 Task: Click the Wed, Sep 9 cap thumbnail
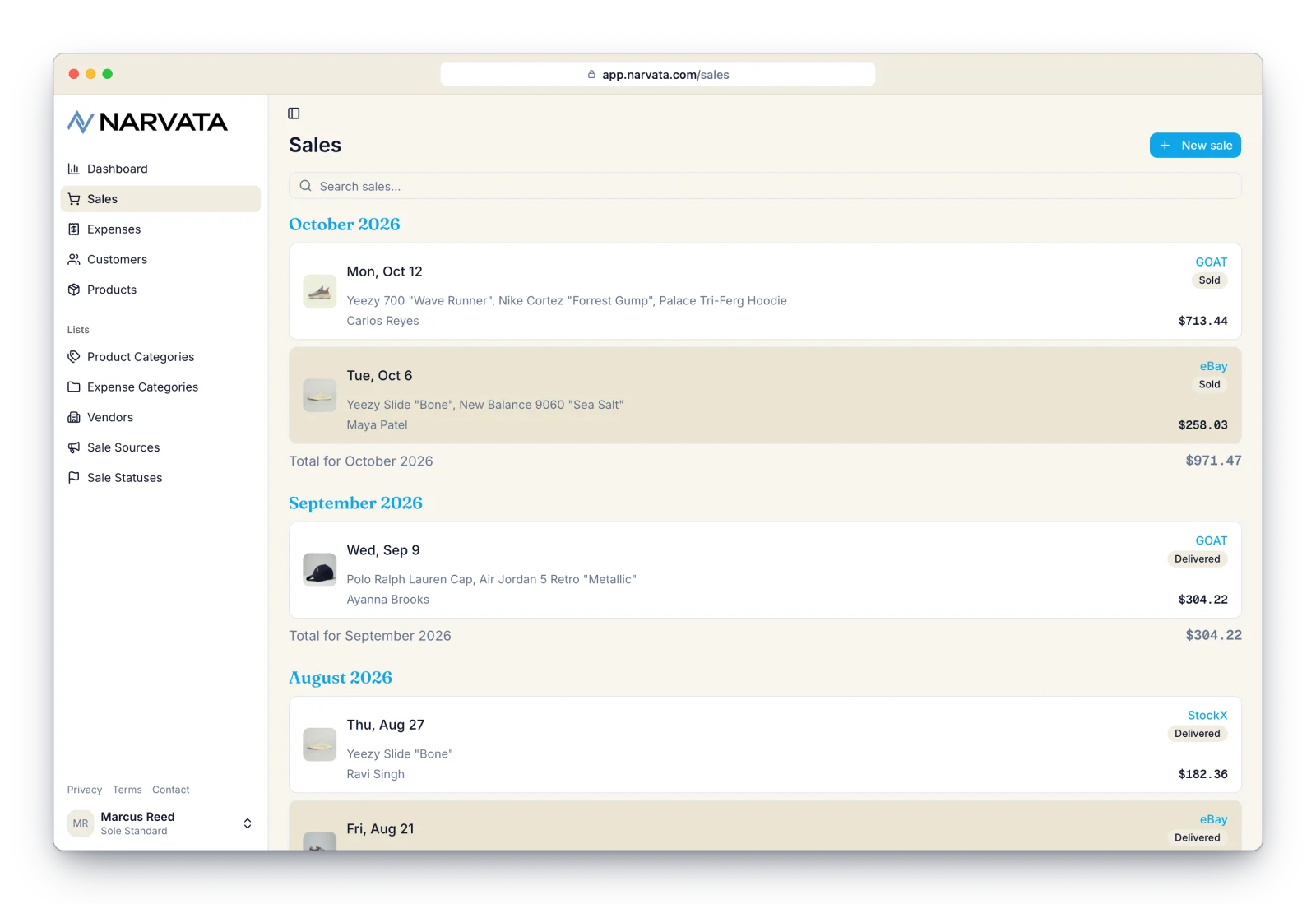tap(319, 570)
